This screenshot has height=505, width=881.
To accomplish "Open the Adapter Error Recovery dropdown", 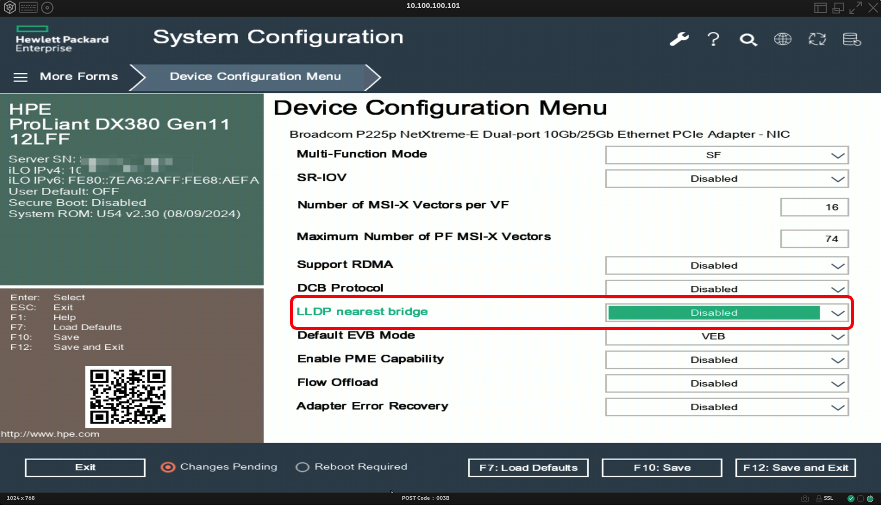I will pyautogui.click(x=726, y=407).
